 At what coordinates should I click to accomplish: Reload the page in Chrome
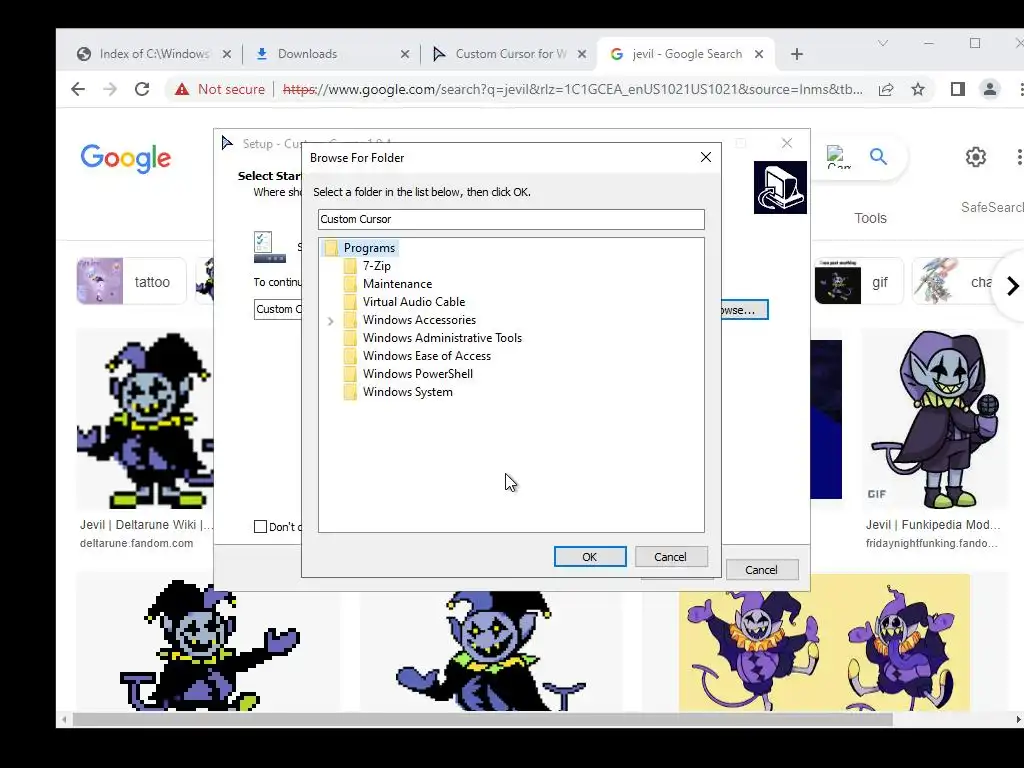click(142, 89)
